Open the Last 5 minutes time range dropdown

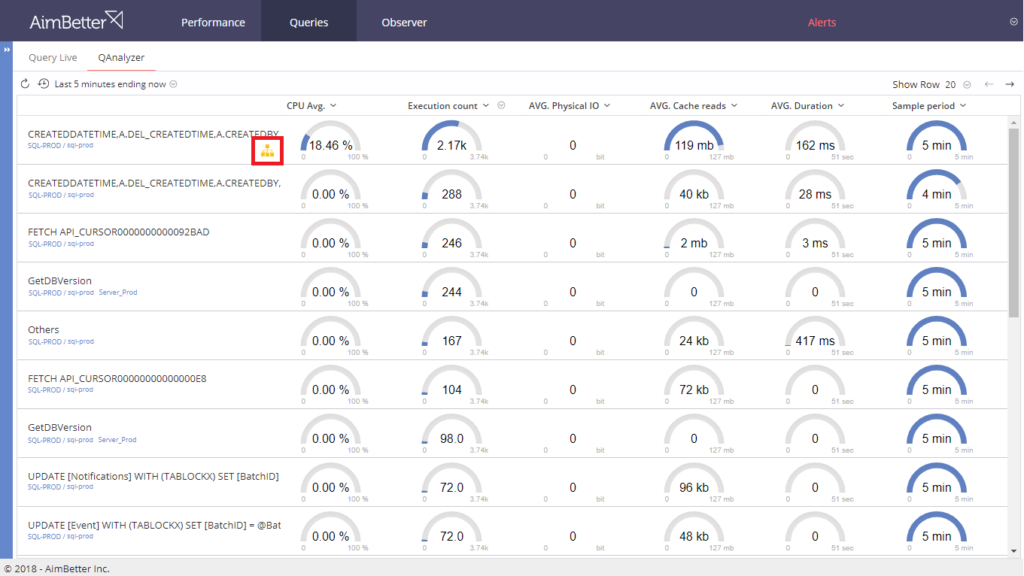[174, 85]
